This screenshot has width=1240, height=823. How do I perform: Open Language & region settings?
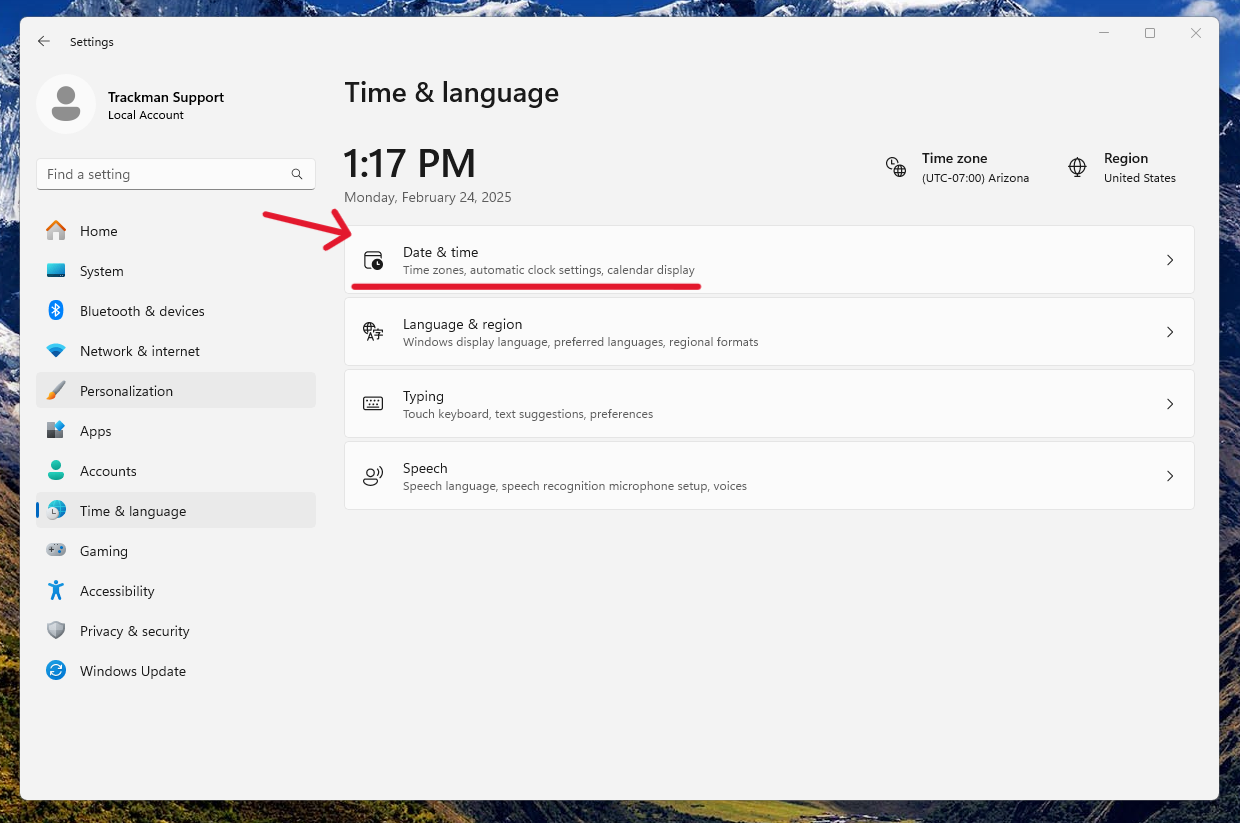769,332
